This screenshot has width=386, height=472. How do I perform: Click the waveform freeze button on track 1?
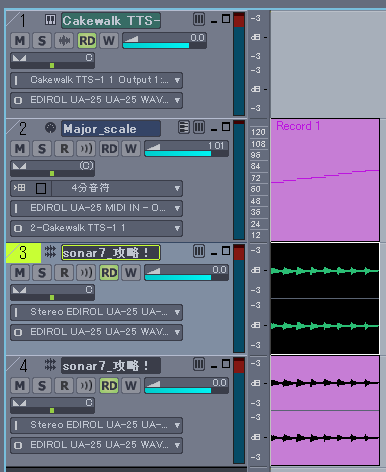tap(64, 41)
